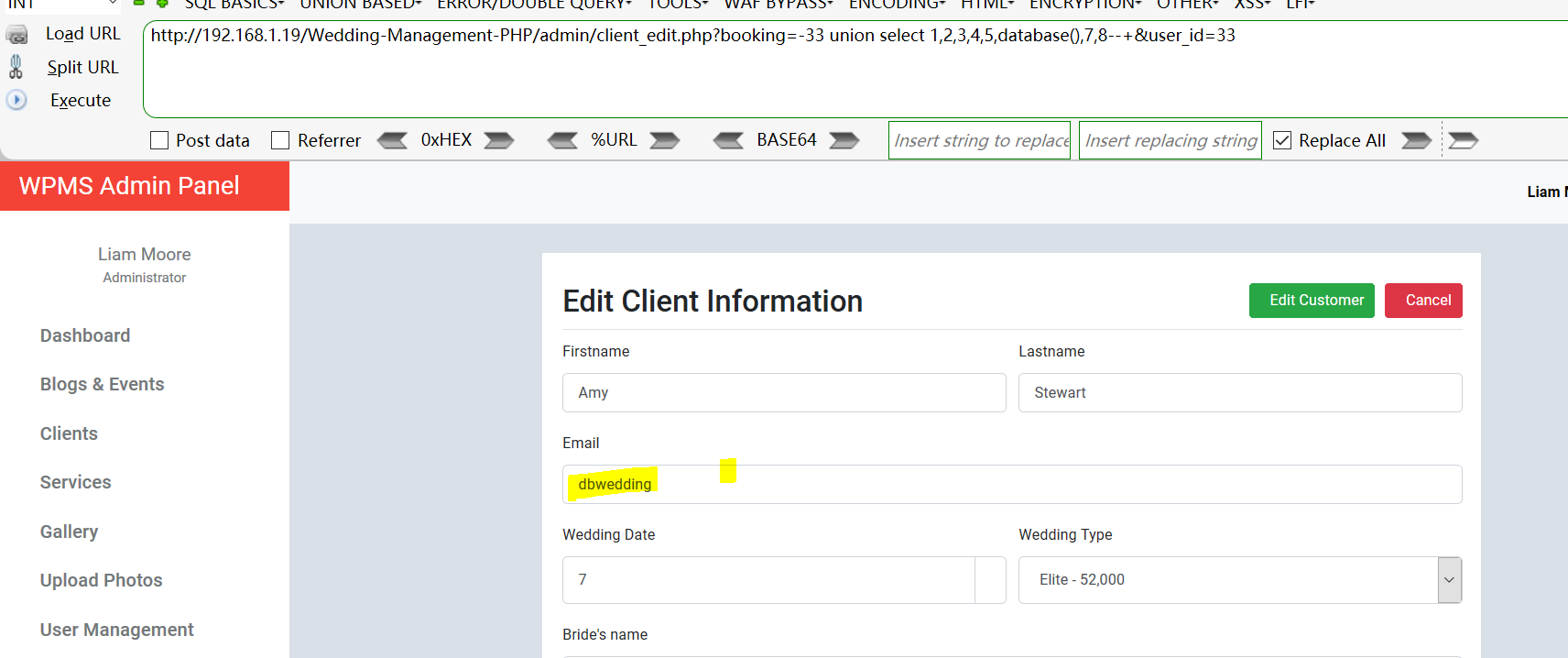This screenshot has height=658, width=1568.
Task: Click the WPMS Admin Panel header link
Action: point(129,186)
